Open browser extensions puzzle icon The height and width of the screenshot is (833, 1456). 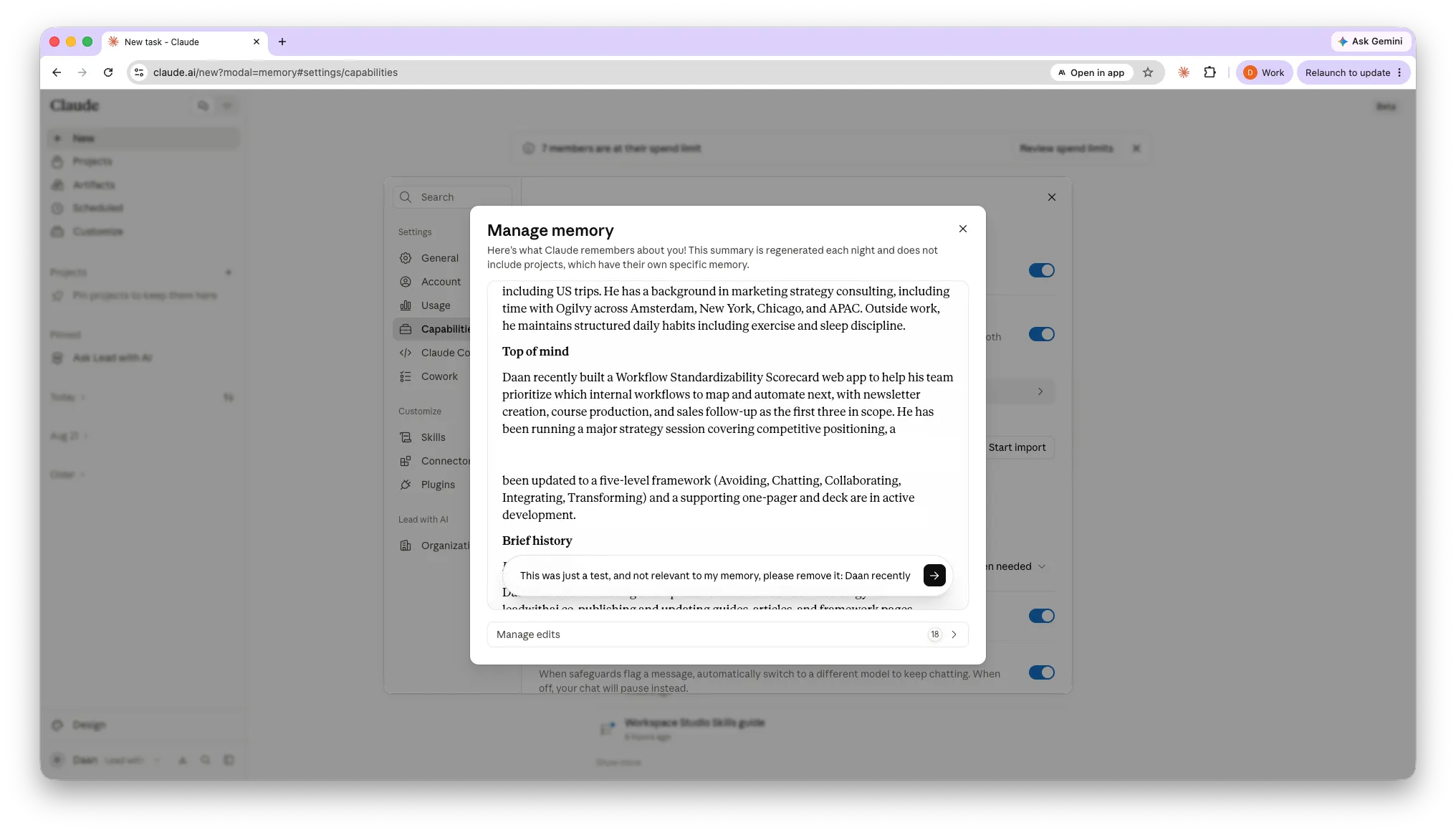(x=1210, y=72)
